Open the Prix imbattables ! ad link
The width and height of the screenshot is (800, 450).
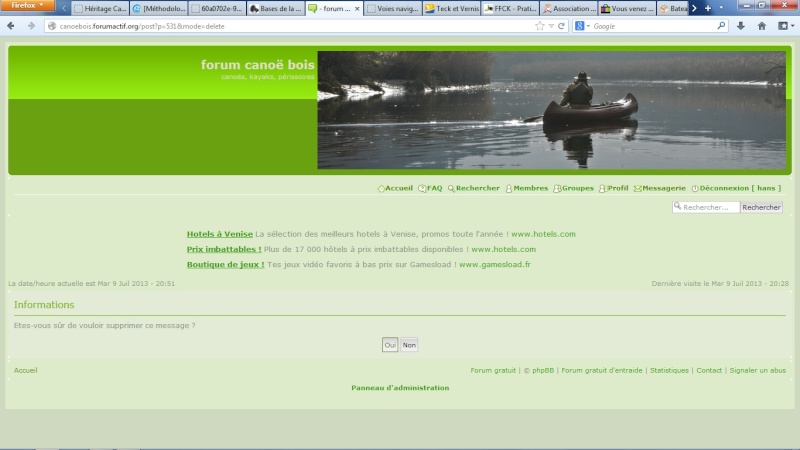224,249
